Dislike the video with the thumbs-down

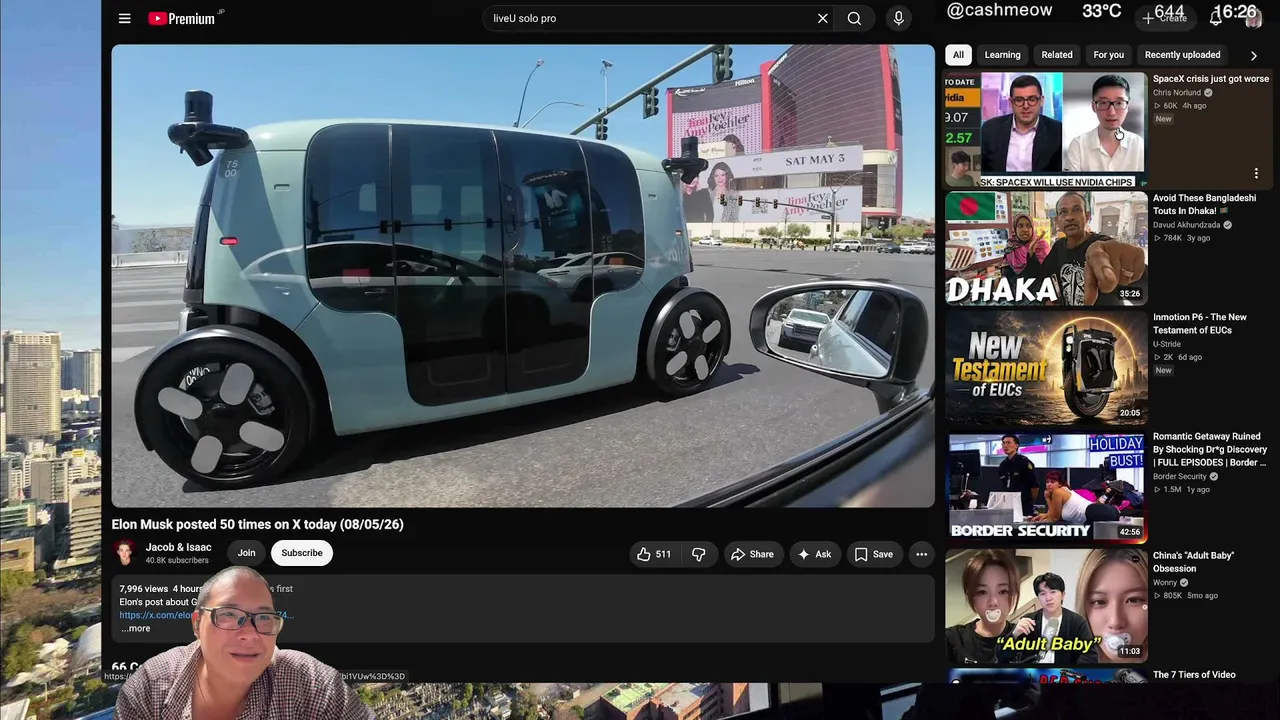[699, 554]
